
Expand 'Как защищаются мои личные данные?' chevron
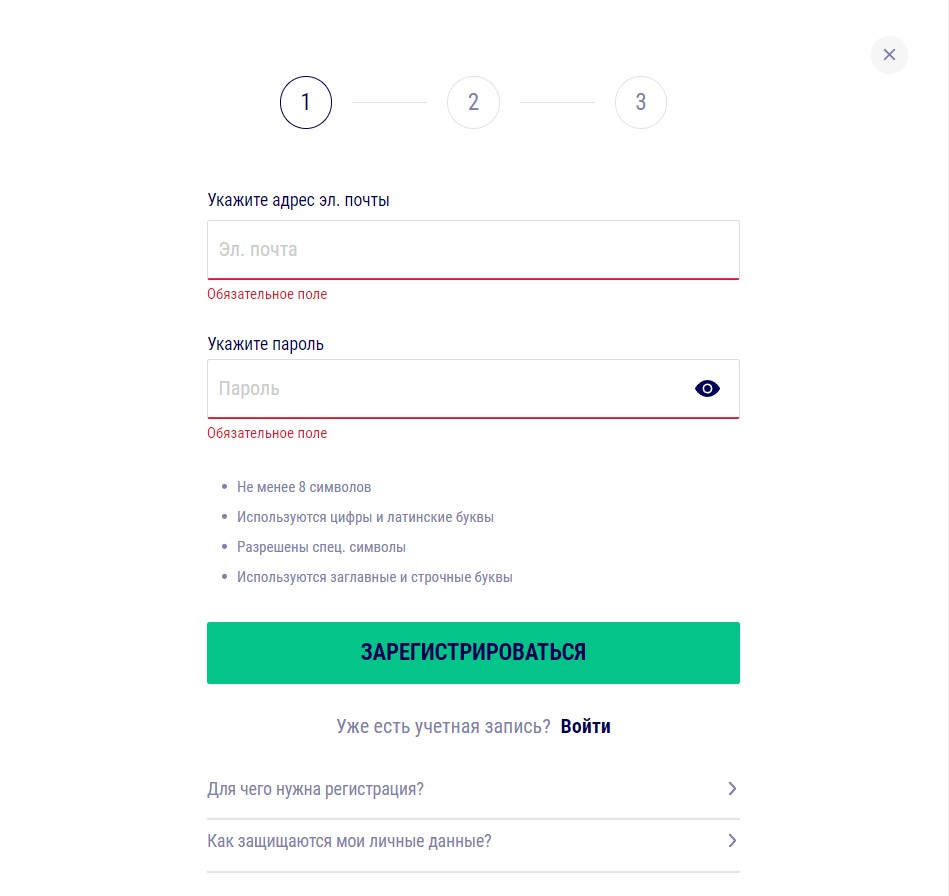[x=732, y=840]
